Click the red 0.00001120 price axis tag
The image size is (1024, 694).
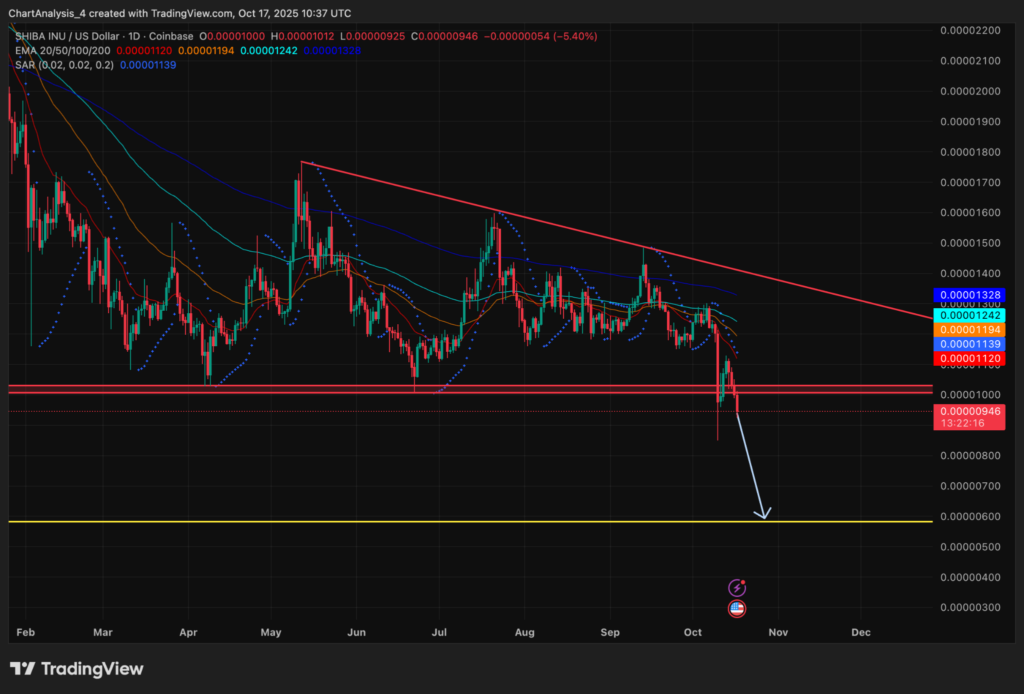(969, 358)
